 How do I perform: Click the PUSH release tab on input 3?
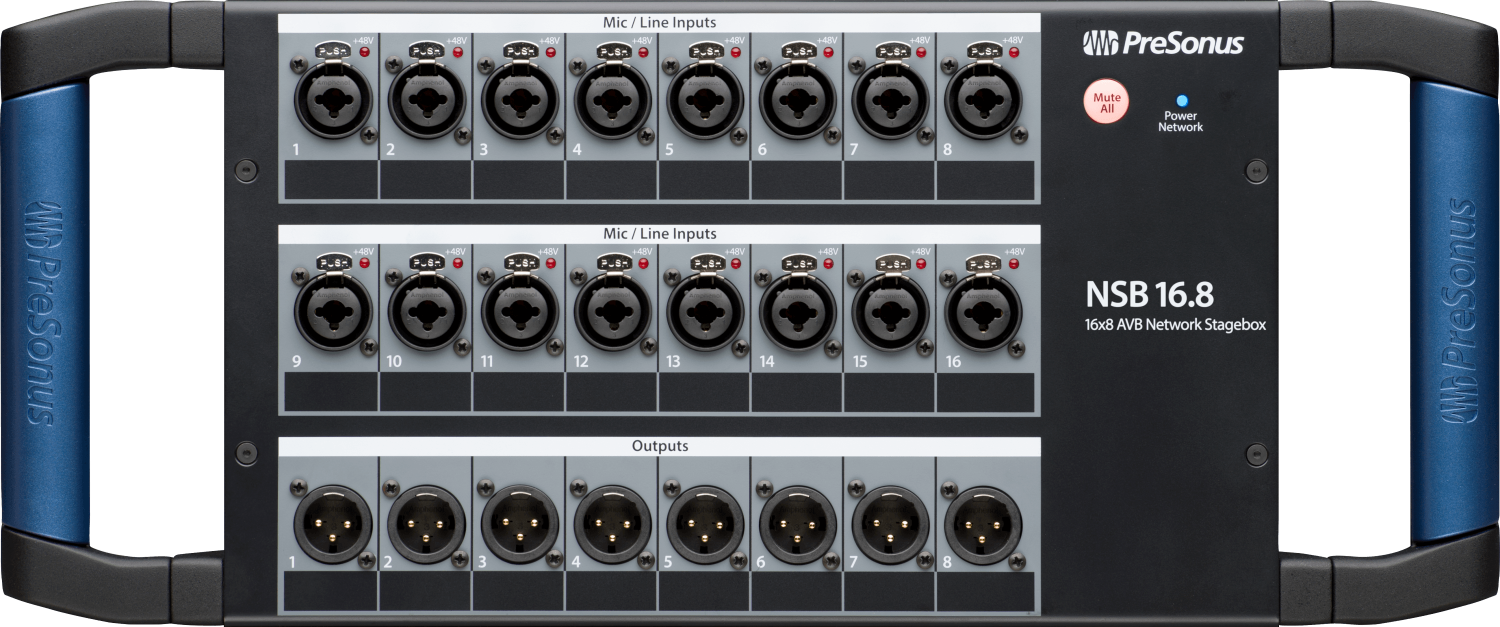(x=520, y=52)
